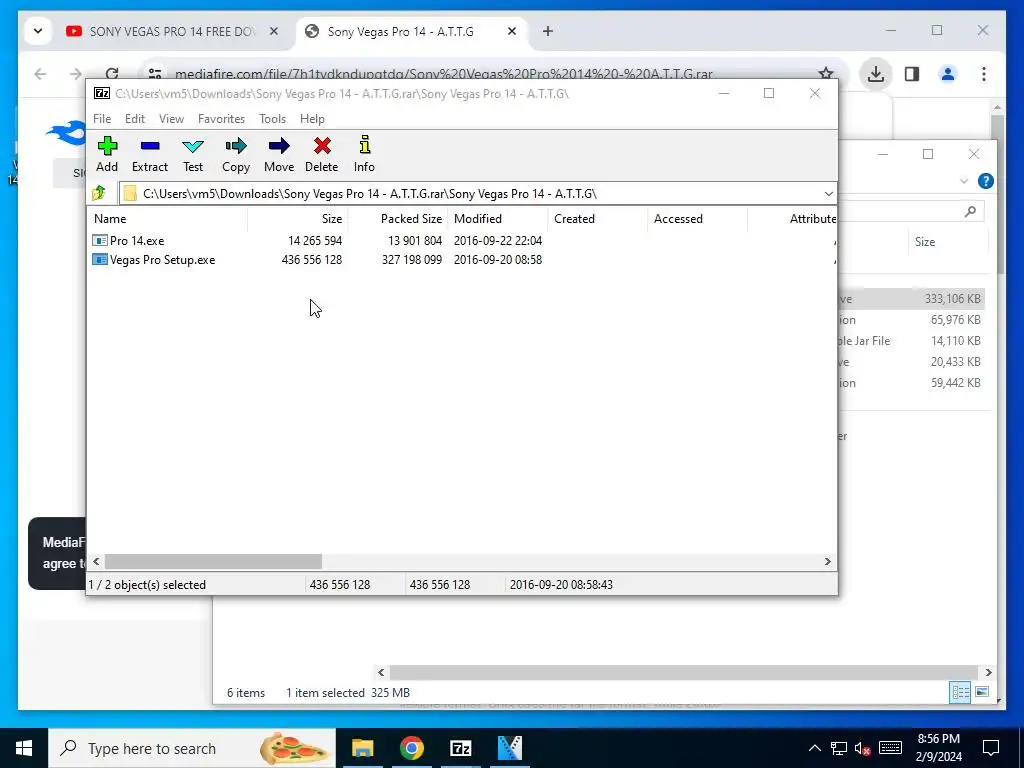This screenshot has height=768, width=1024.
Task: Sort files by Packed Size column
Action: point(397,219)
